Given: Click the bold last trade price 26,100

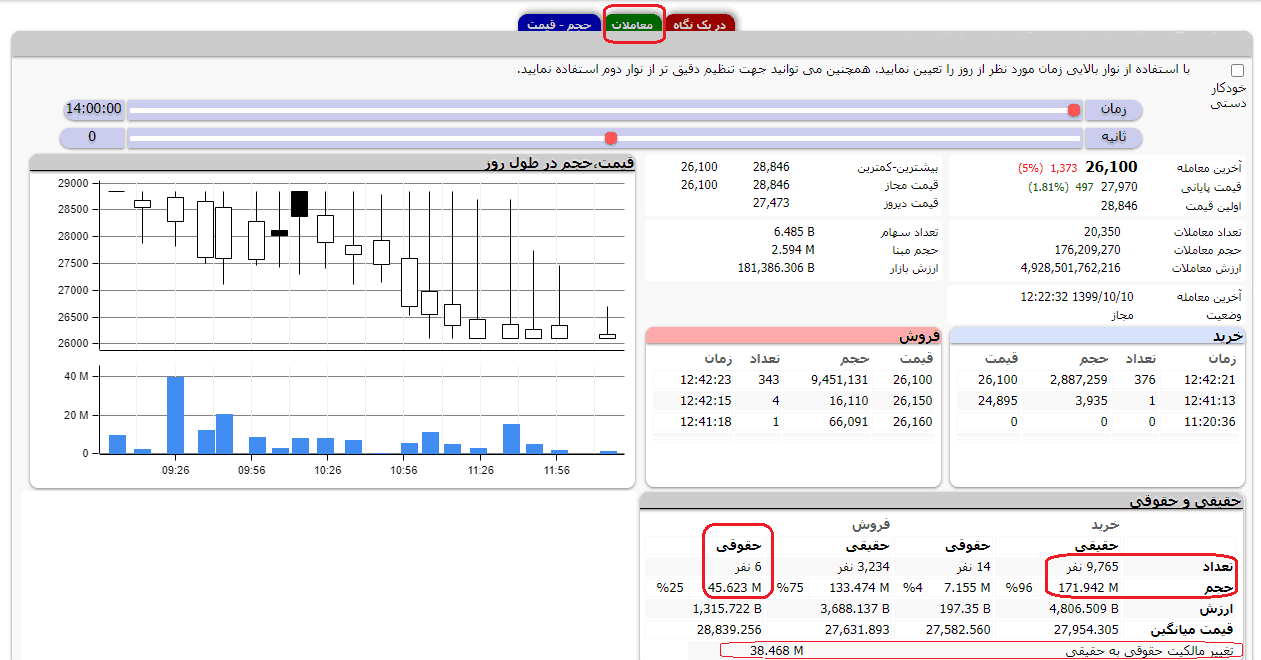Looking at the screenshot, I should [1111, 167].
